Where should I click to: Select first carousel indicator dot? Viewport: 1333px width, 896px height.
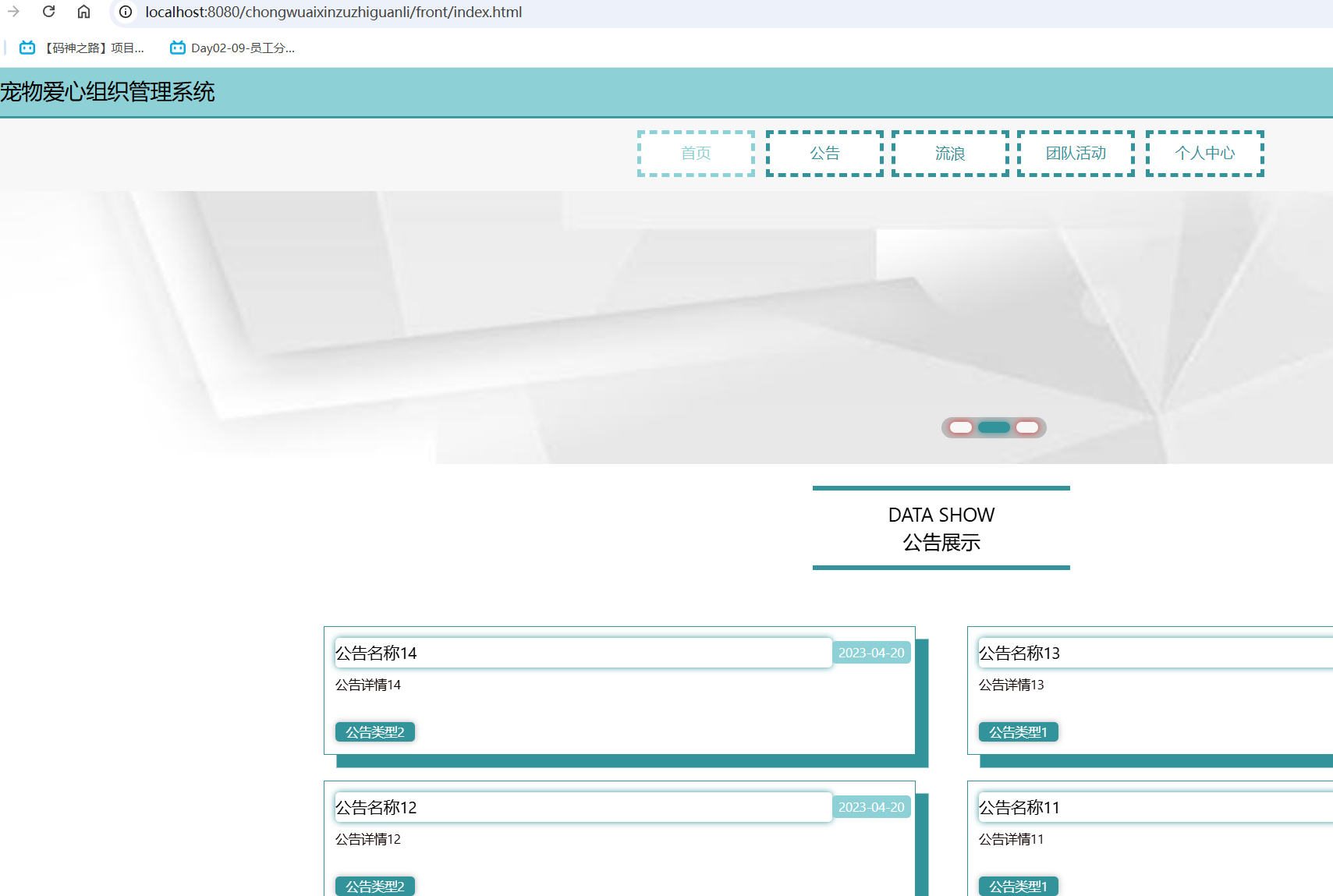point(961,427)
